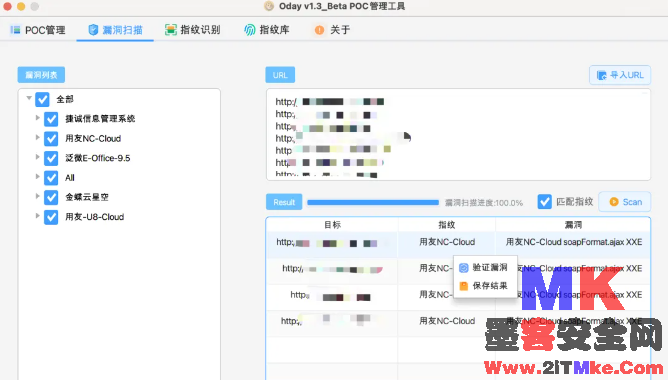The image size is (668, 380).
Task: Go to the 指纹库 tab
Action: (x=267, y=30)
